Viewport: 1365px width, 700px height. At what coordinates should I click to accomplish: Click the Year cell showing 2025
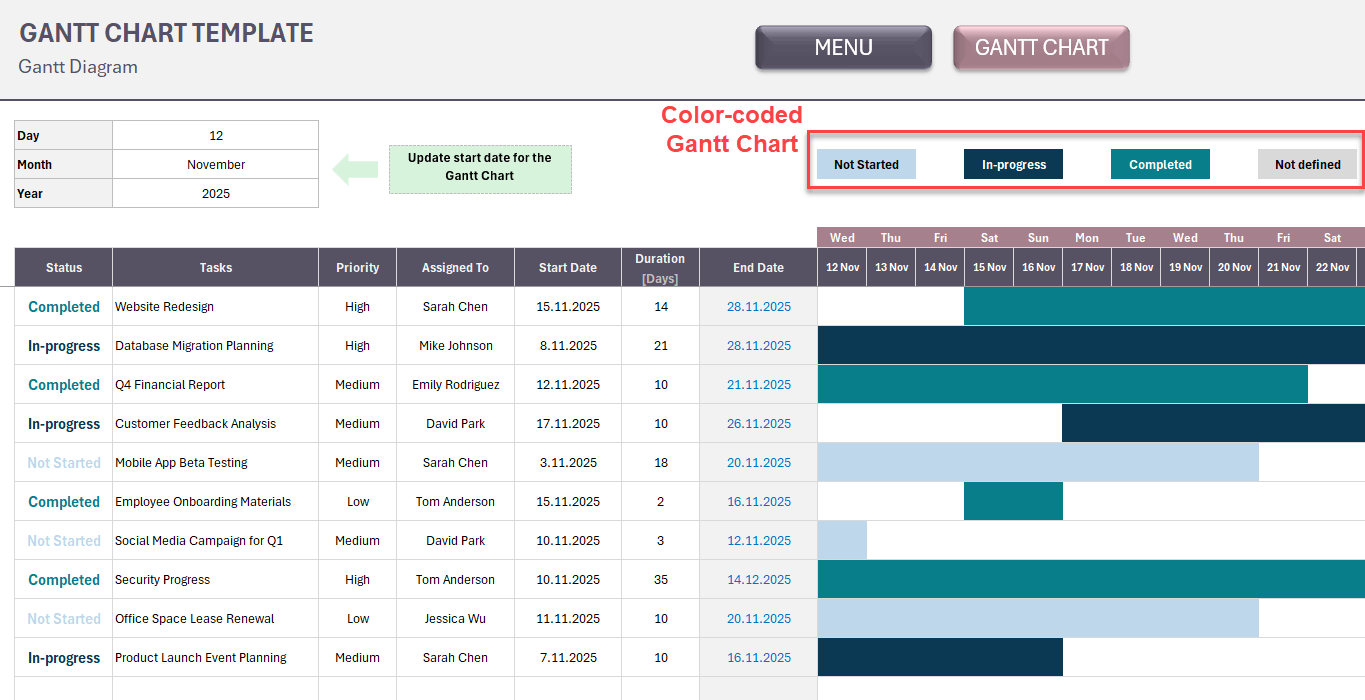point(216,194)
